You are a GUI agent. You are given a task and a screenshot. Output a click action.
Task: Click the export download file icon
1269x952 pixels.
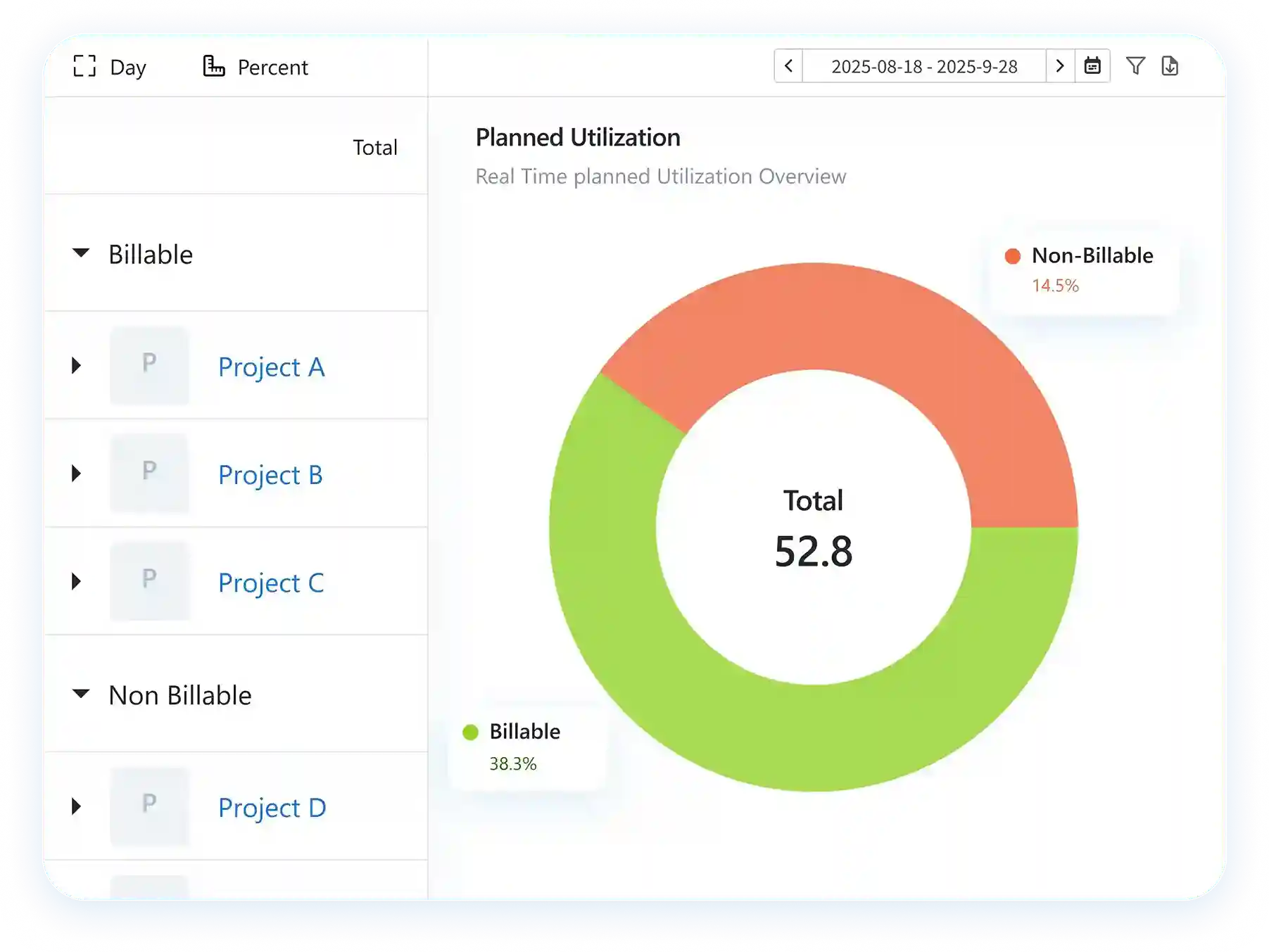[x=1170, y=66]
